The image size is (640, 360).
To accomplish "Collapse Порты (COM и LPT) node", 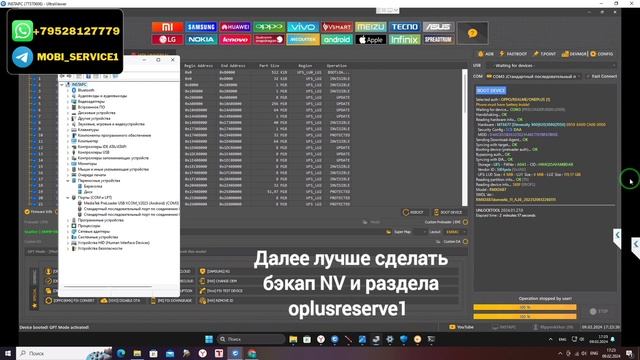I will coord(68,198).
